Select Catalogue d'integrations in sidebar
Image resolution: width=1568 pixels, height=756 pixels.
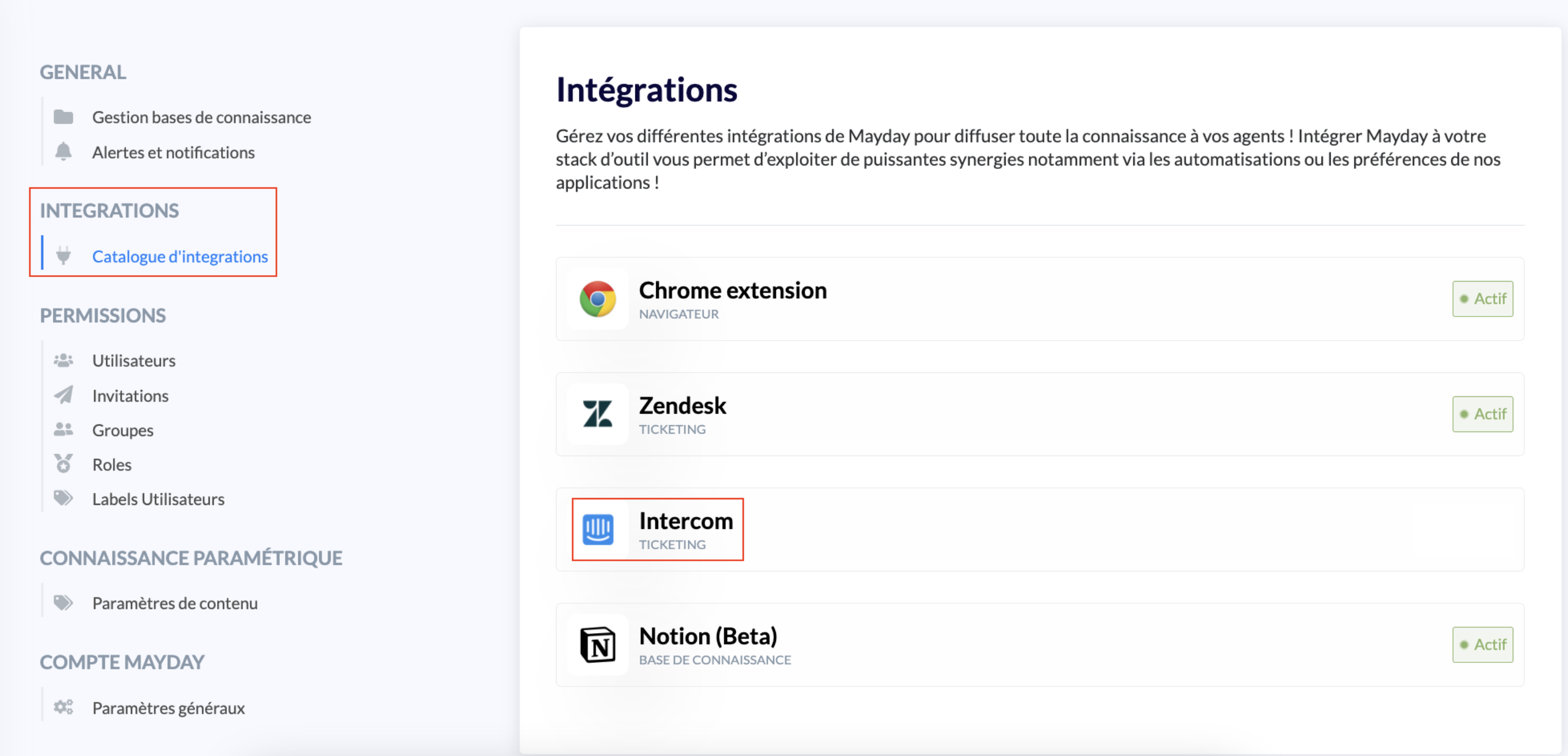click(180, 256)
